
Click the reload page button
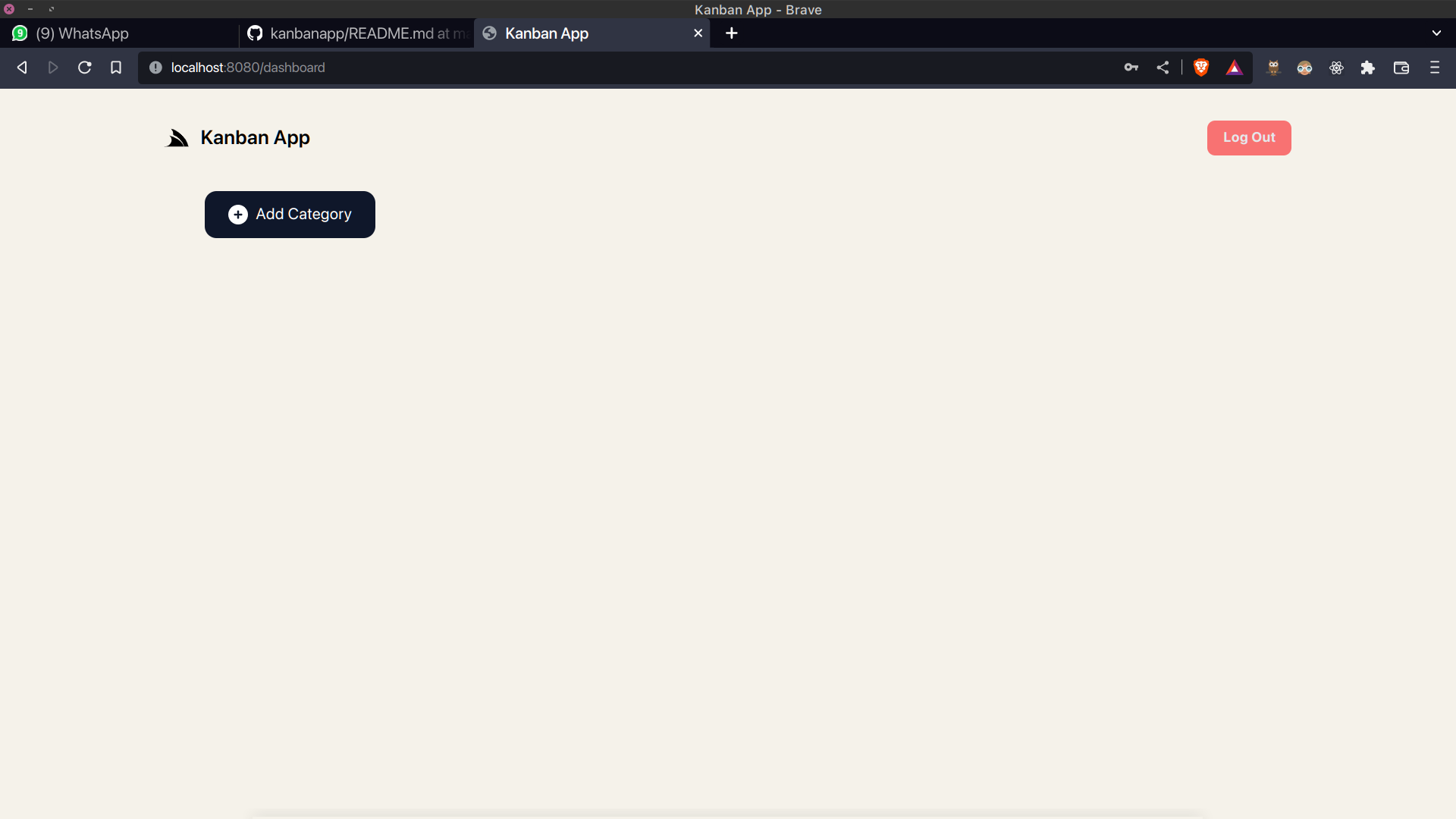[85, 67]
